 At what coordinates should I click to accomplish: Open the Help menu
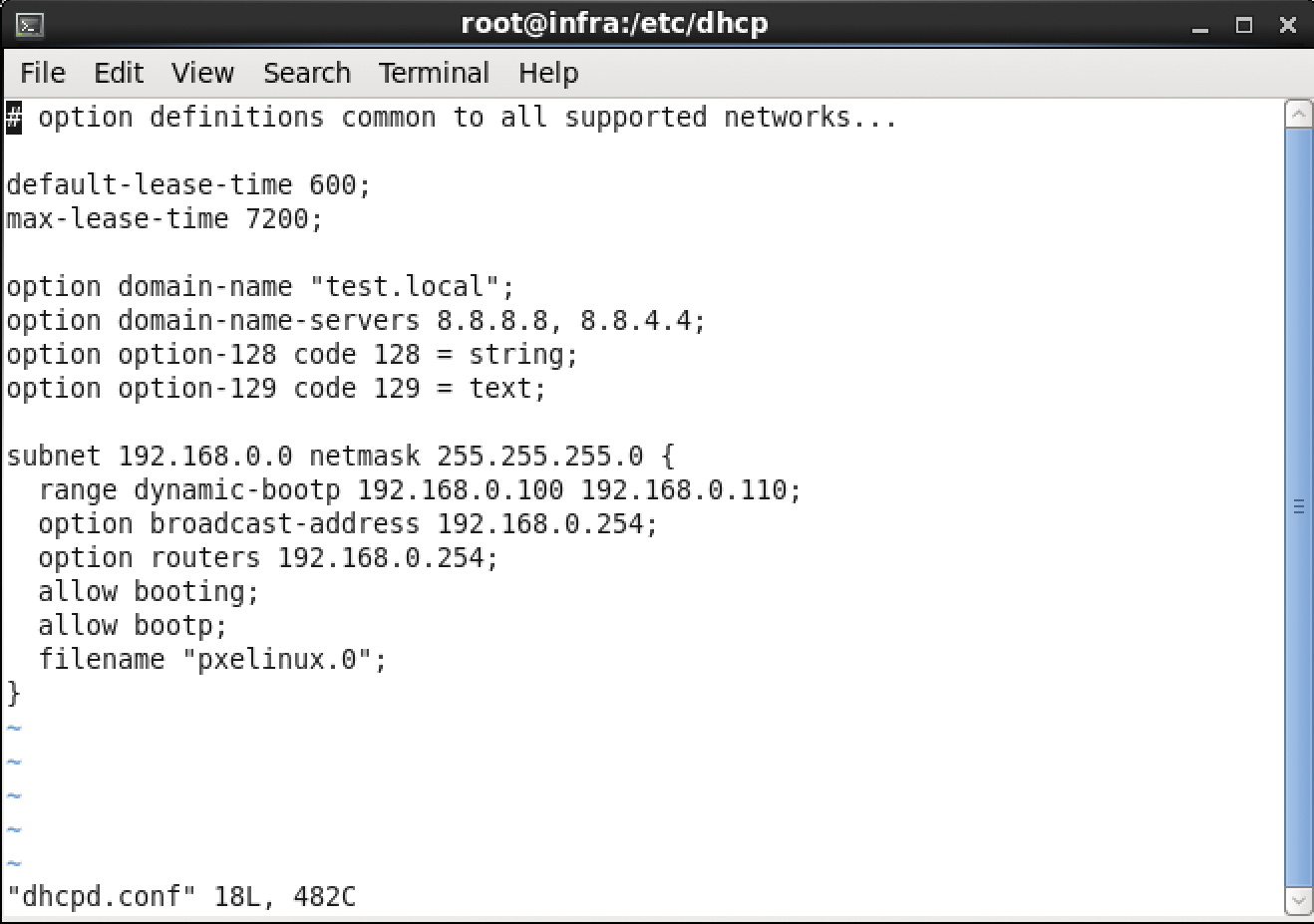(547, 73)
